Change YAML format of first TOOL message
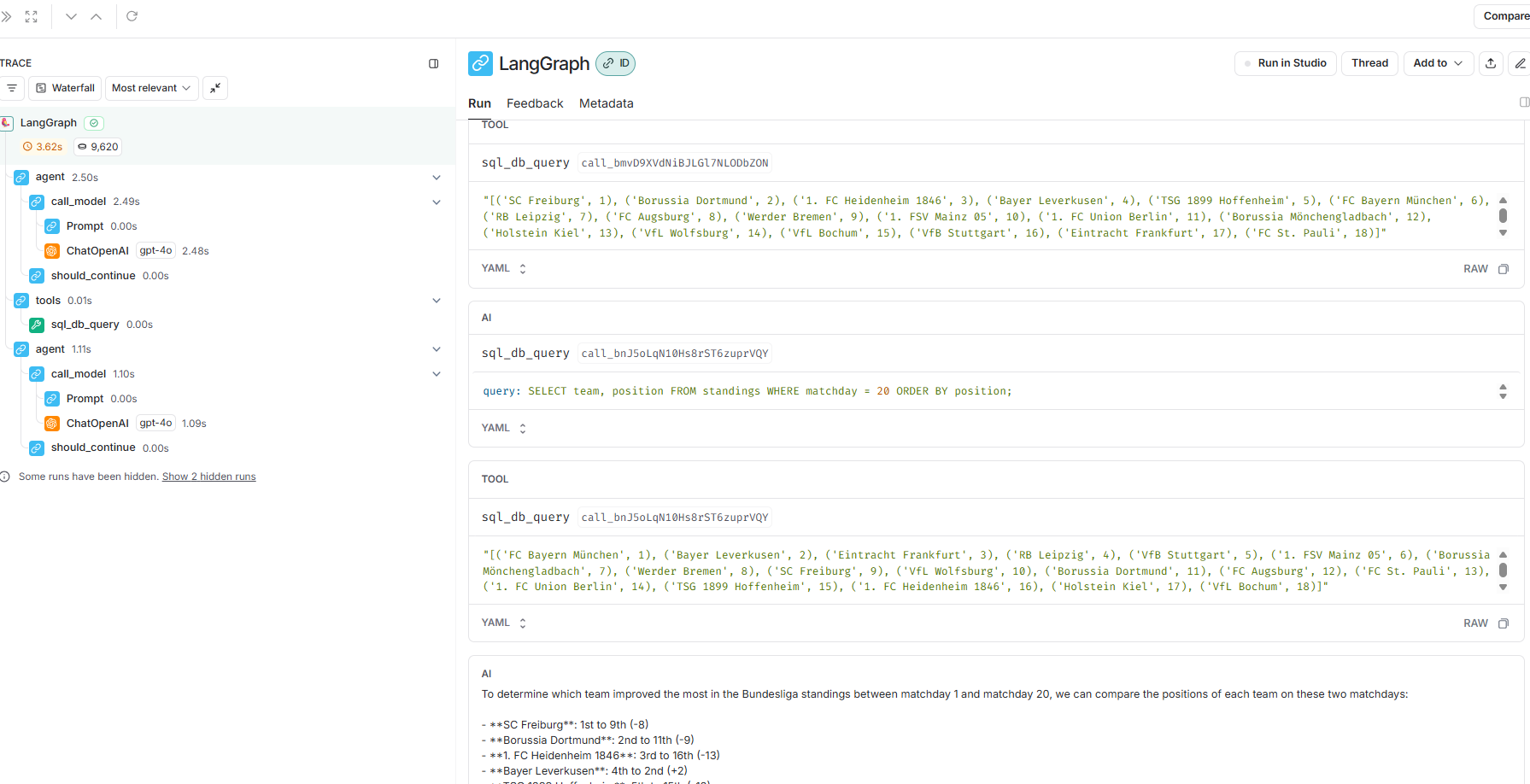Image resolution: width=1530 pixels, height=784 pixels. 504,268
